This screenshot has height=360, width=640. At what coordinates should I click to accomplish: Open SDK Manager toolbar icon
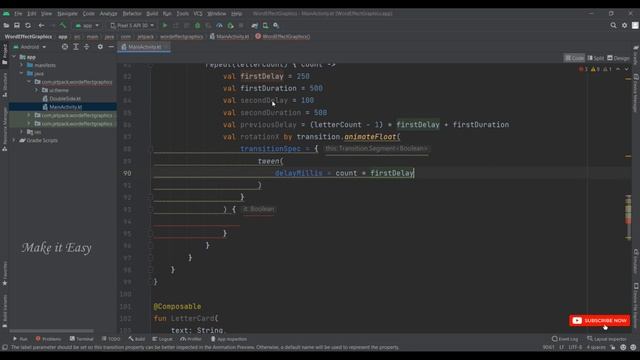276,25
